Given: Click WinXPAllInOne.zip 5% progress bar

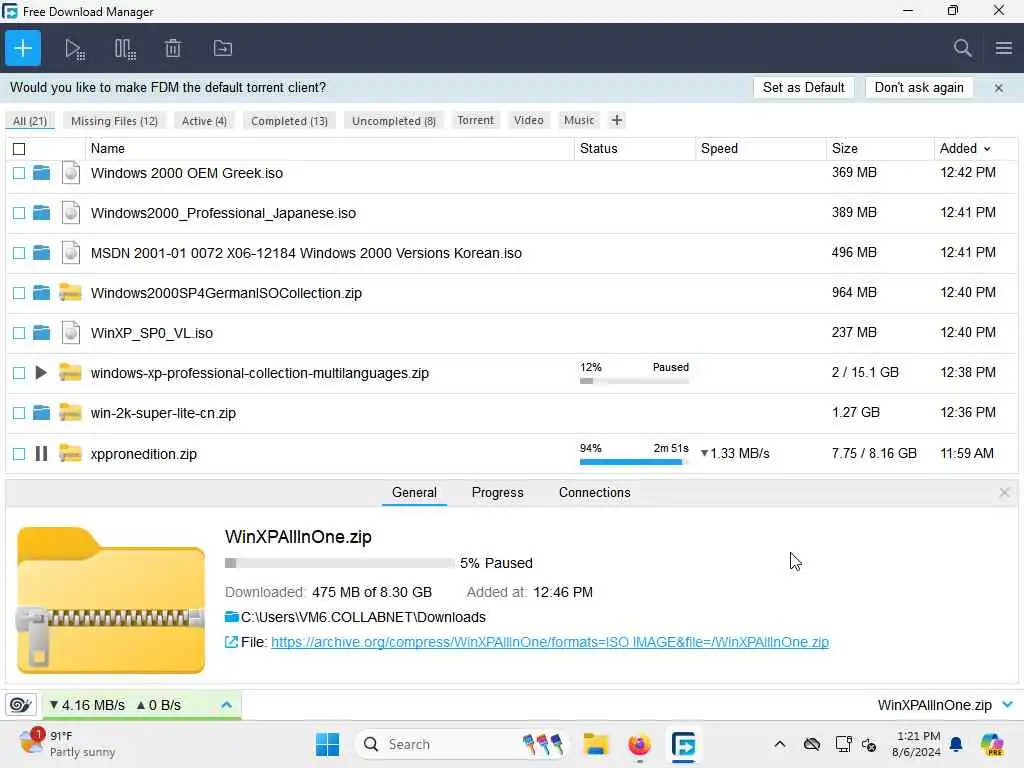Looking at the screenshot, I should tap(339, 563).
